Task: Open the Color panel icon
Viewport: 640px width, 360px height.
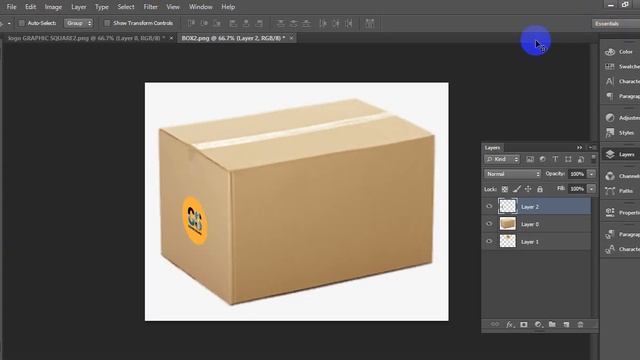Action: (610, 52)
